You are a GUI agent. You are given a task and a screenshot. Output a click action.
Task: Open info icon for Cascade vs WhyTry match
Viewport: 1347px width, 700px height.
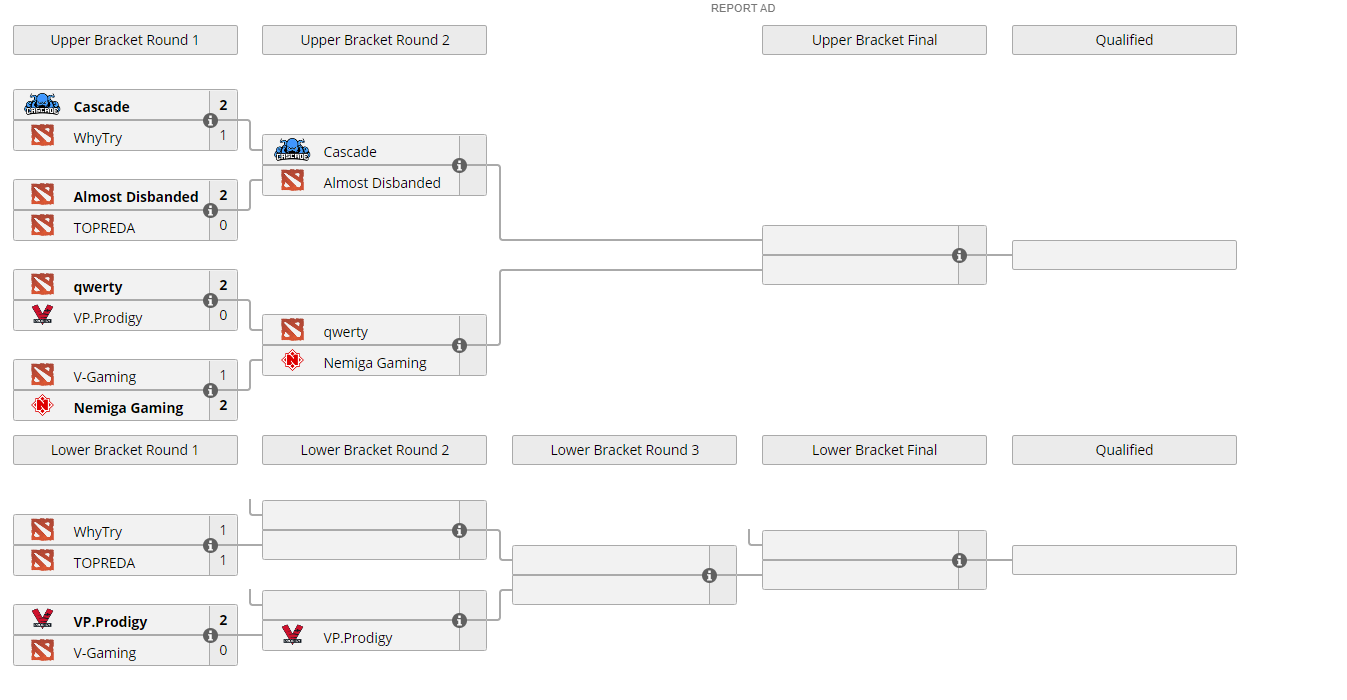coord(210,121)
